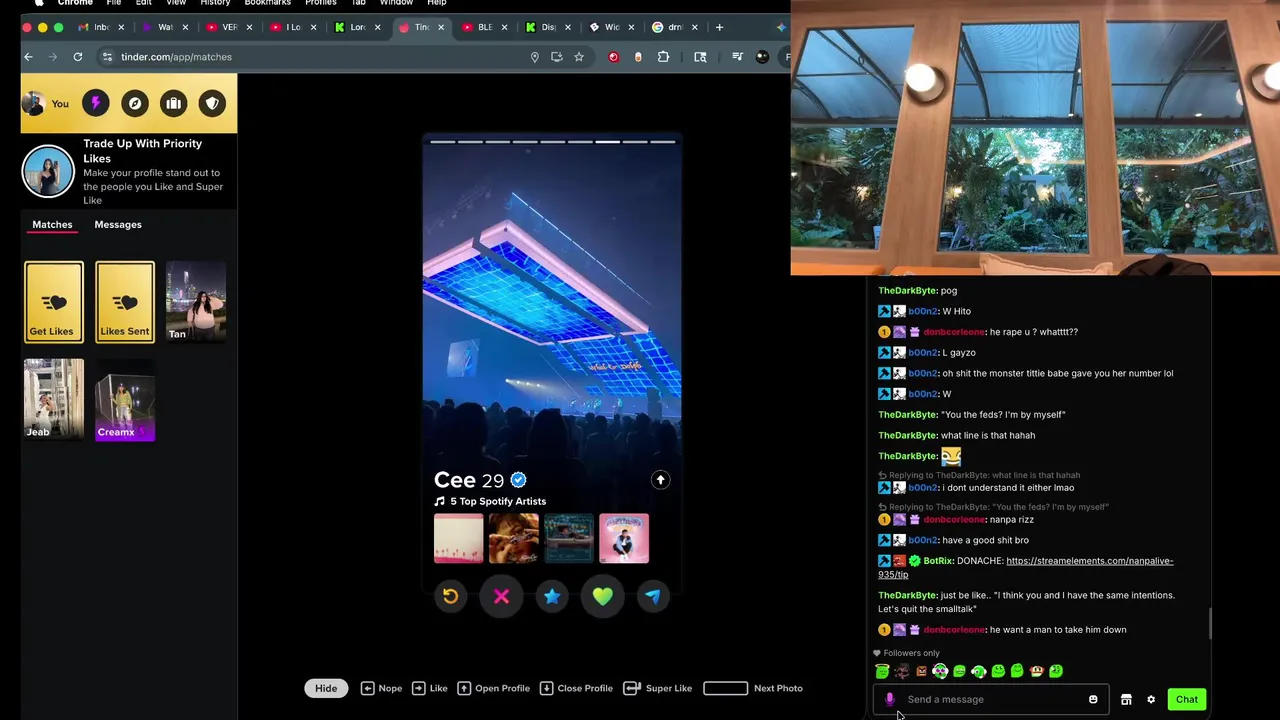
Task: Reload the Tinder page
Action: pos(77,57)
